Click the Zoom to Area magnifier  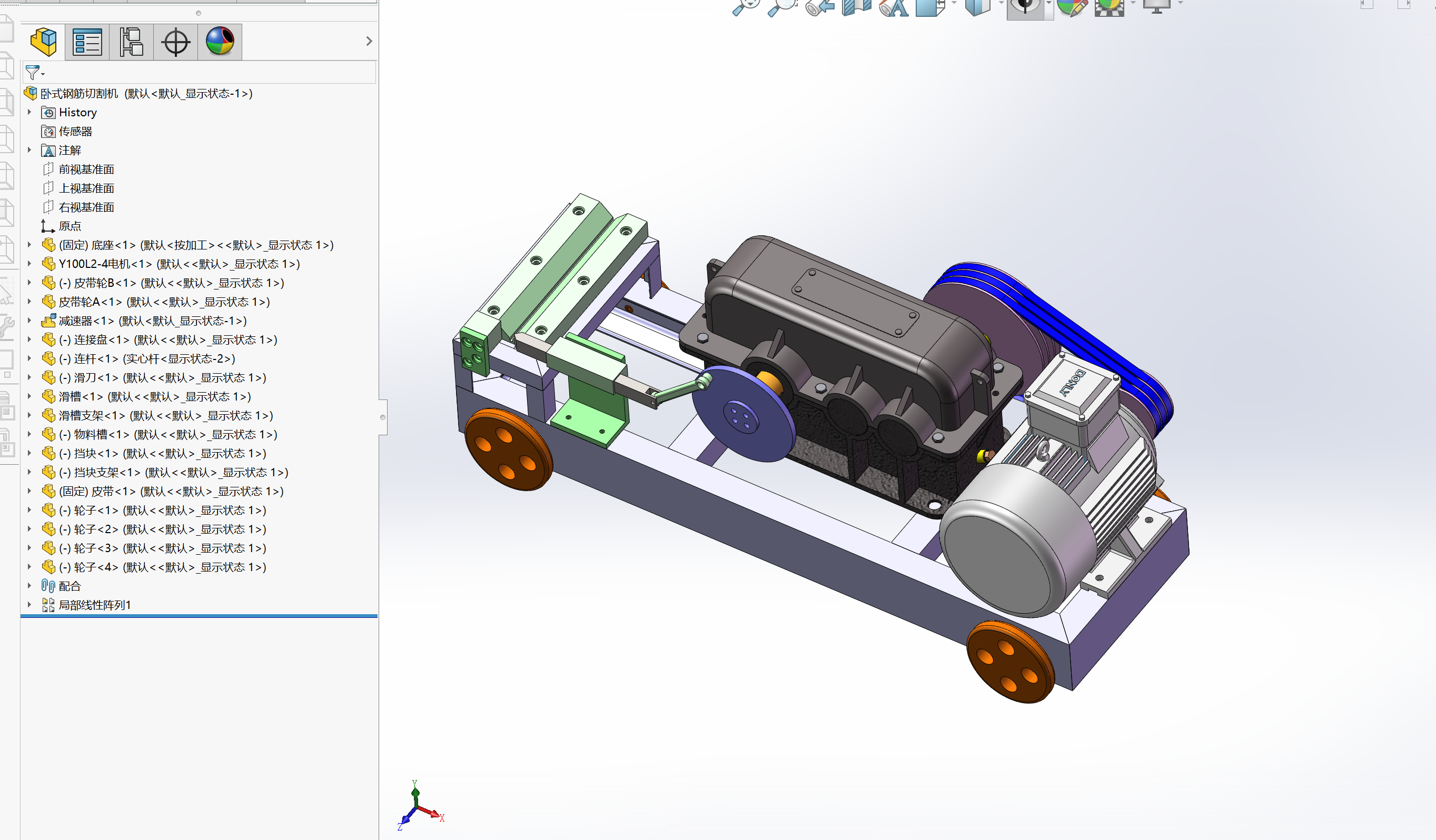point(782,7)
